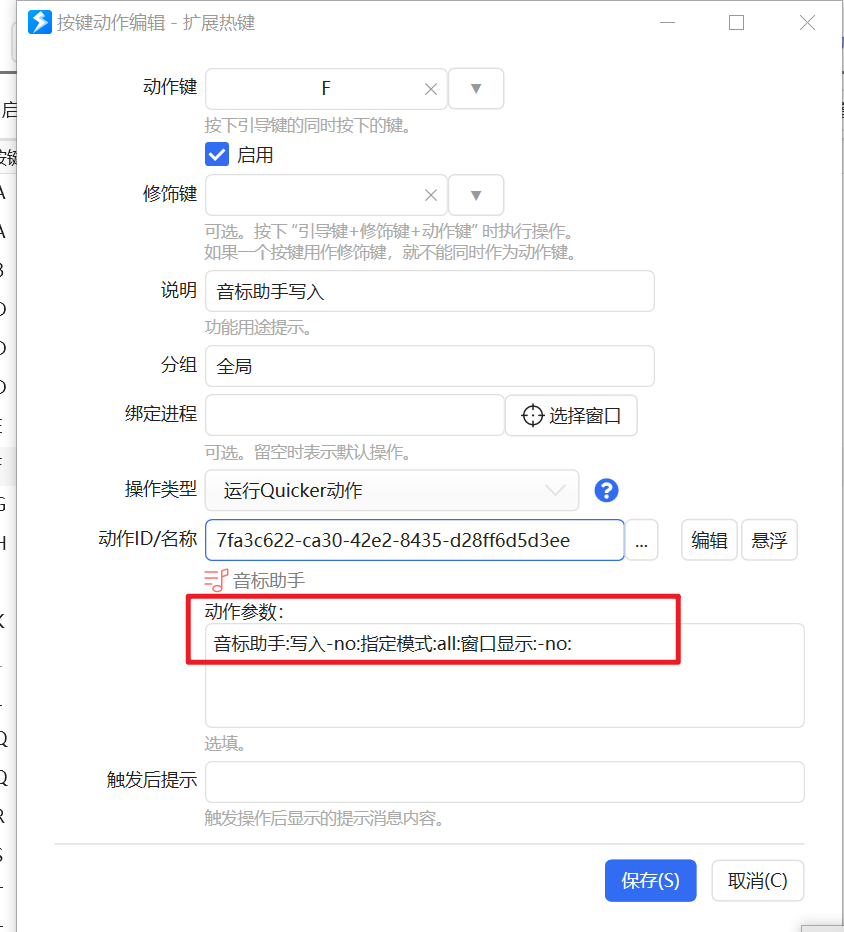Screen dimensions: 844x932
Task: Open the modifier key dropdown arrow
Action: pos(475,195)
